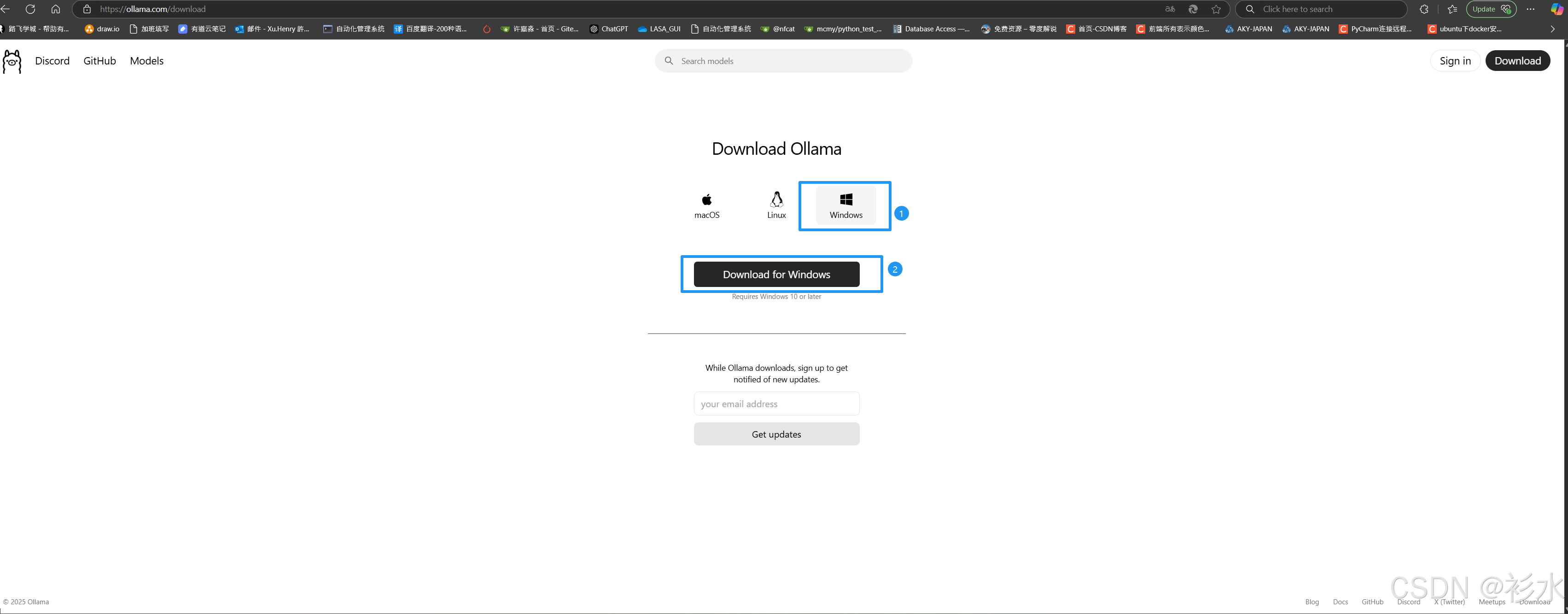Viewport: 1568px width, 614px height.
Task: View site info via the lock icon
Action: pyautogui.click(x=87, y=9)
